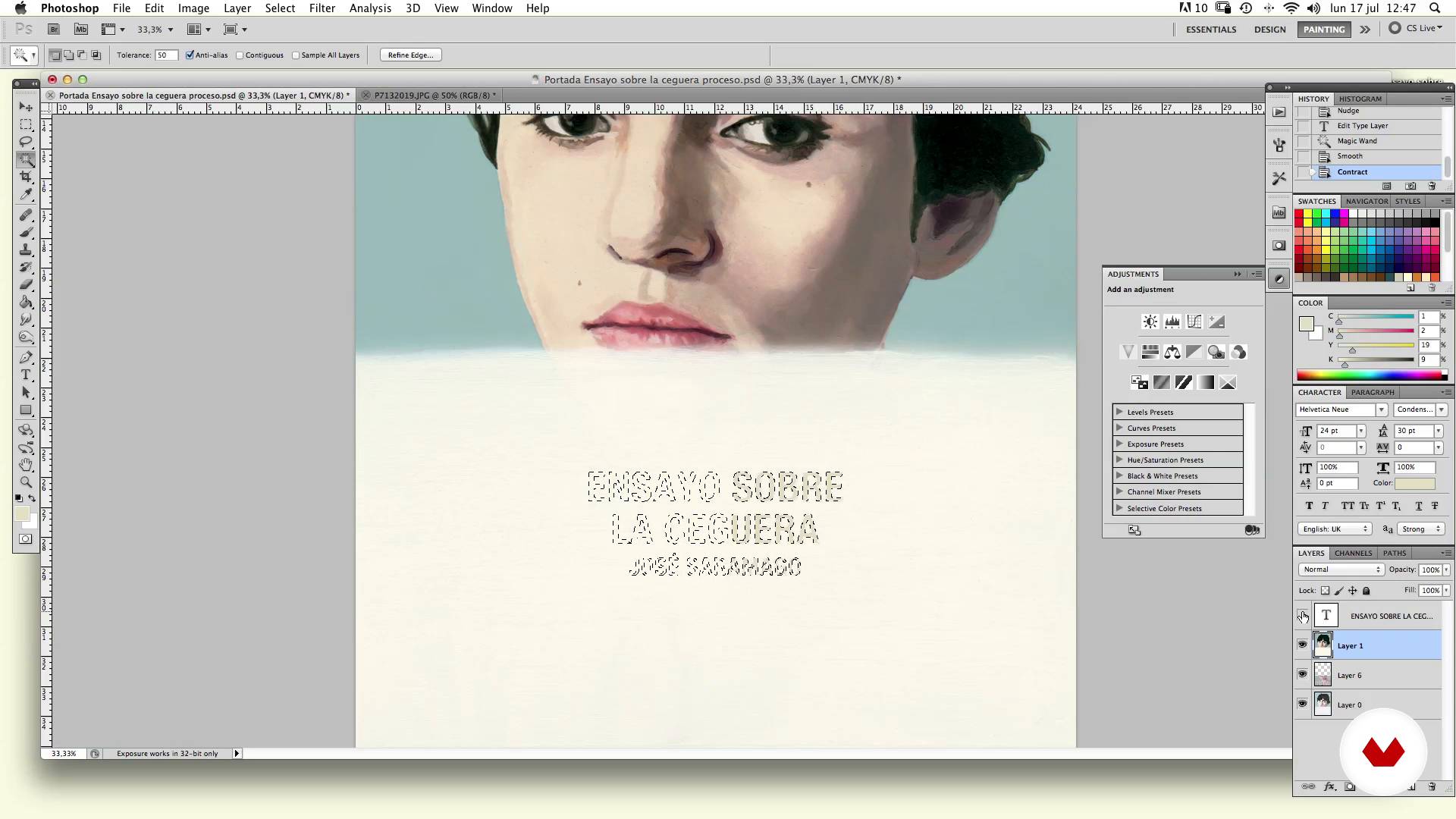Add a Curves adjustment
The height and width of the screenshot is (819, 1456).
[x=1194, y=322]
